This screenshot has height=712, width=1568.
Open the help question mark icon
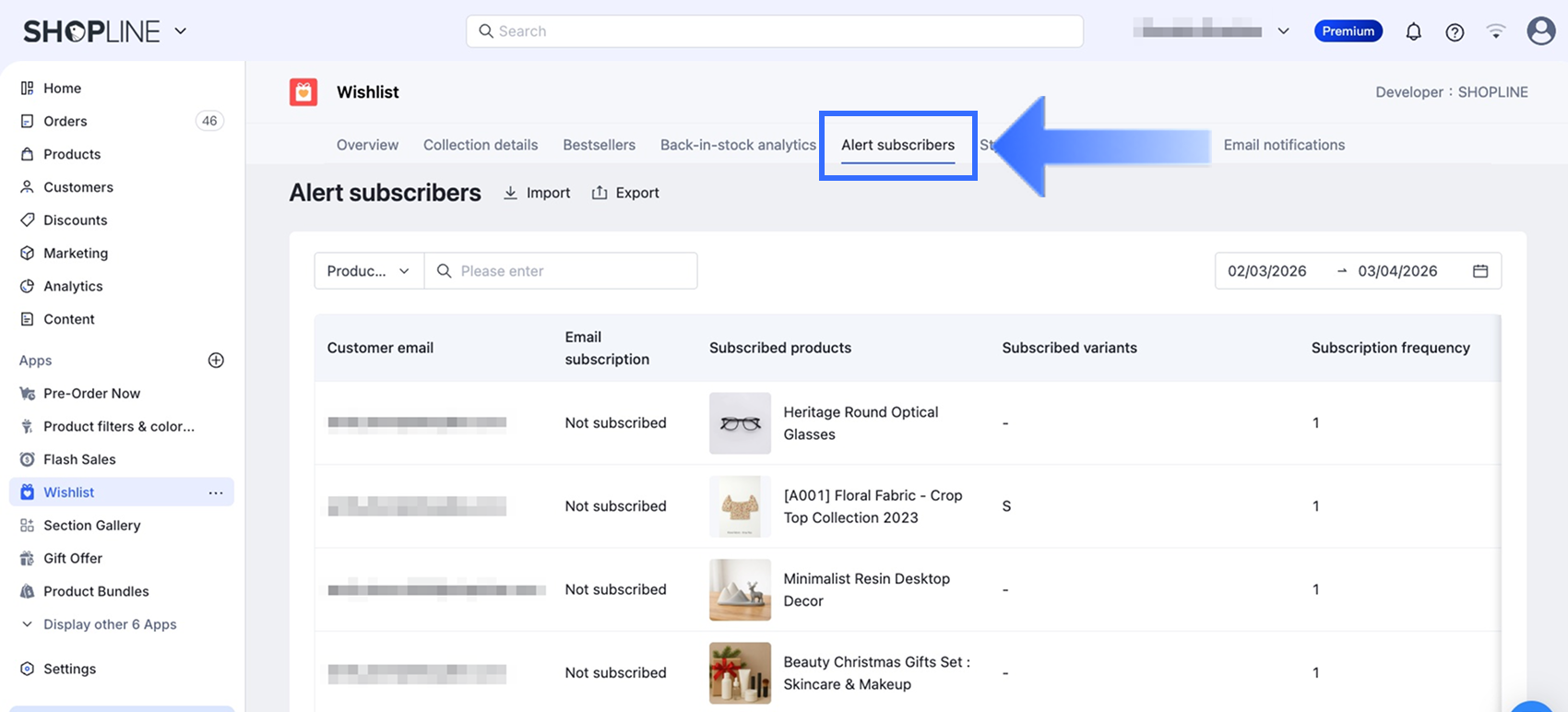[x=1455, y=32]
